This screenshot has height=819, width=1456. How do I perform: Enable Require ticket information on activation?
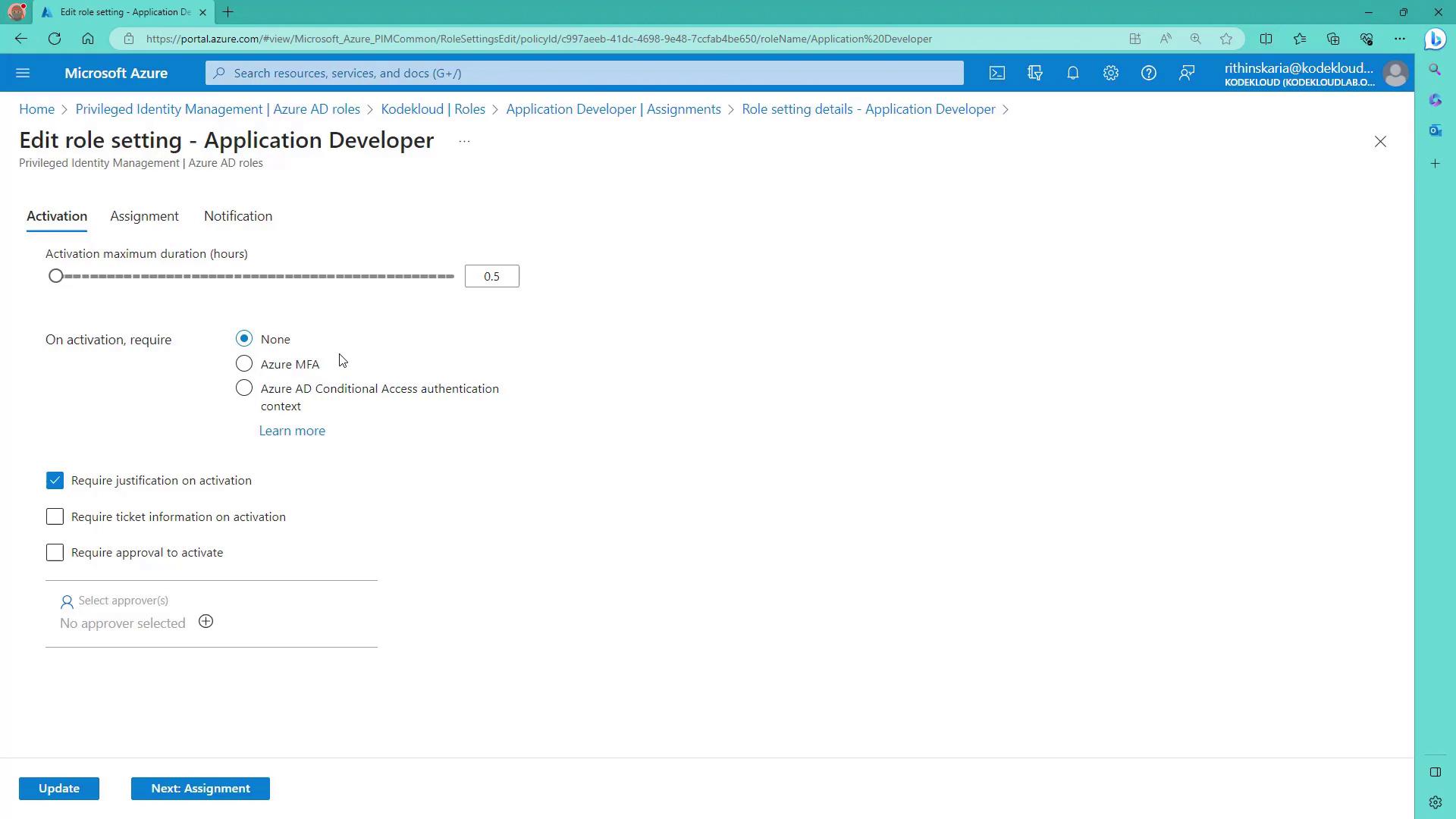(x=55, y=516)
